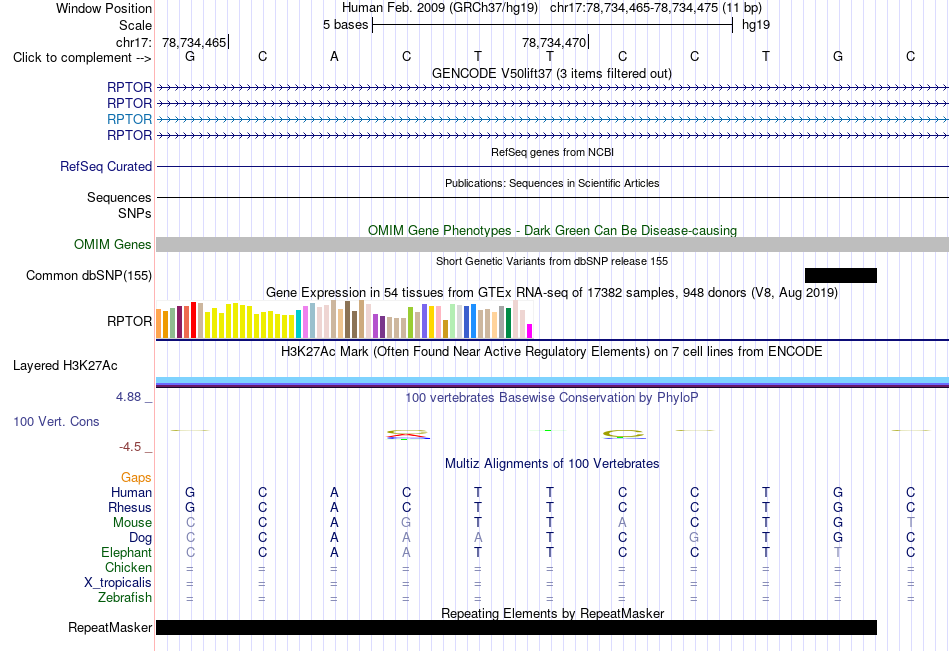Click the Human alignment row label
Viewport: 950px width, 651px height.
pyautogui.click(x=131, y=492)
